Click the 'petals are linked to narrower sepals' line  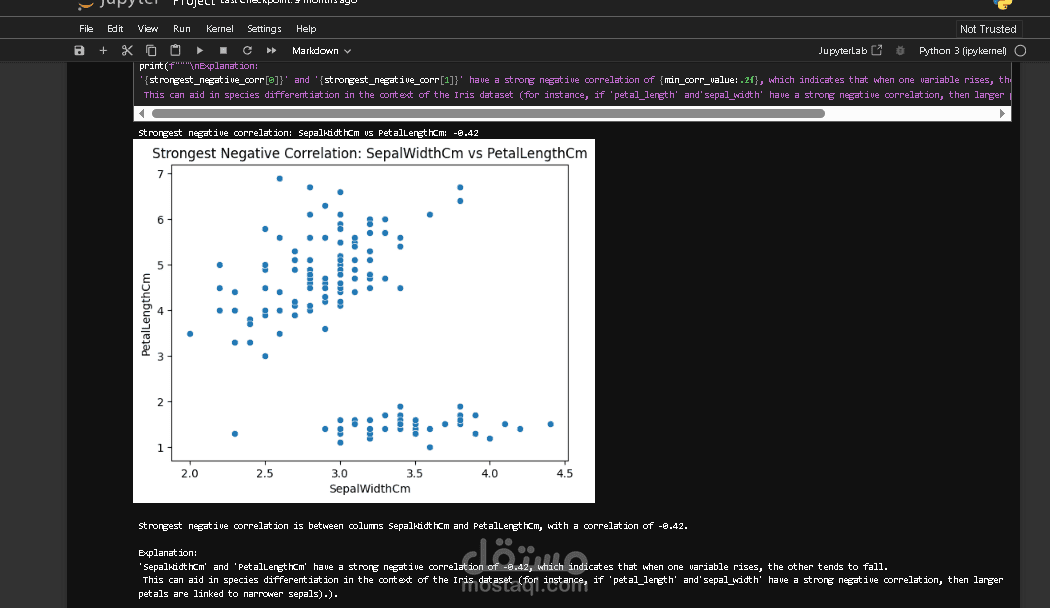(x=238, y=594)
